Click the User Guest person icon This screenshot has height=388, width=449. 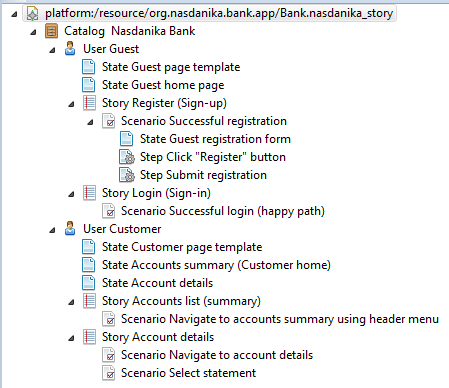(x=70, y=49)
